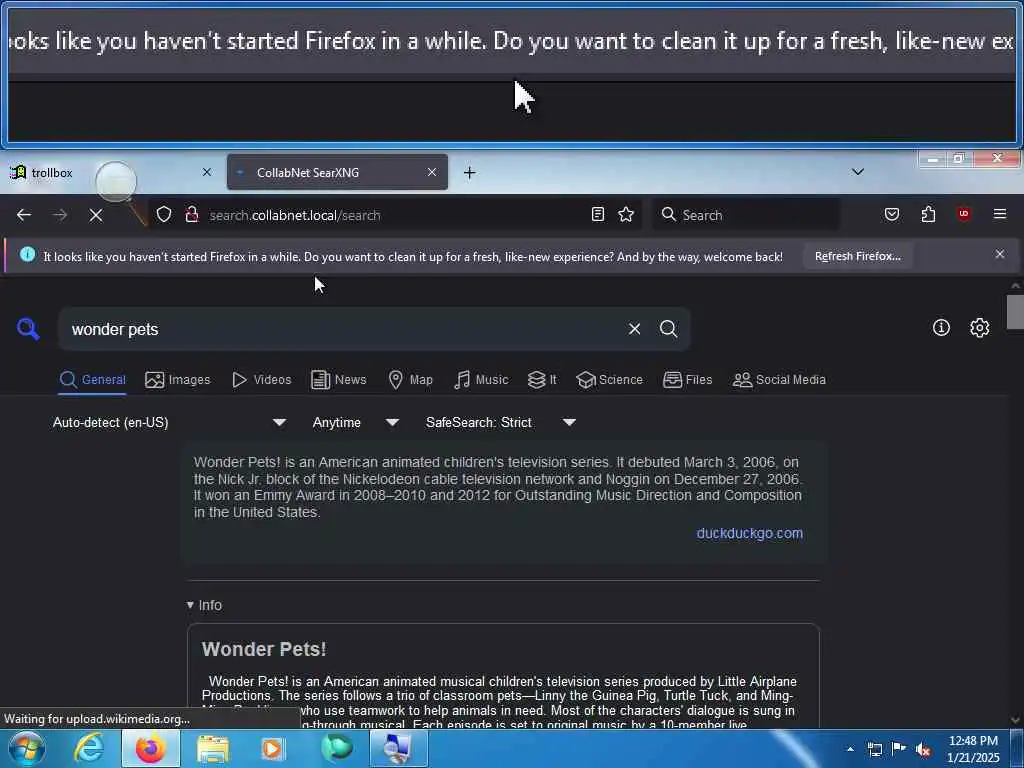
Task: Submit search with the magnifier button
Action: [x=668, y=328]
